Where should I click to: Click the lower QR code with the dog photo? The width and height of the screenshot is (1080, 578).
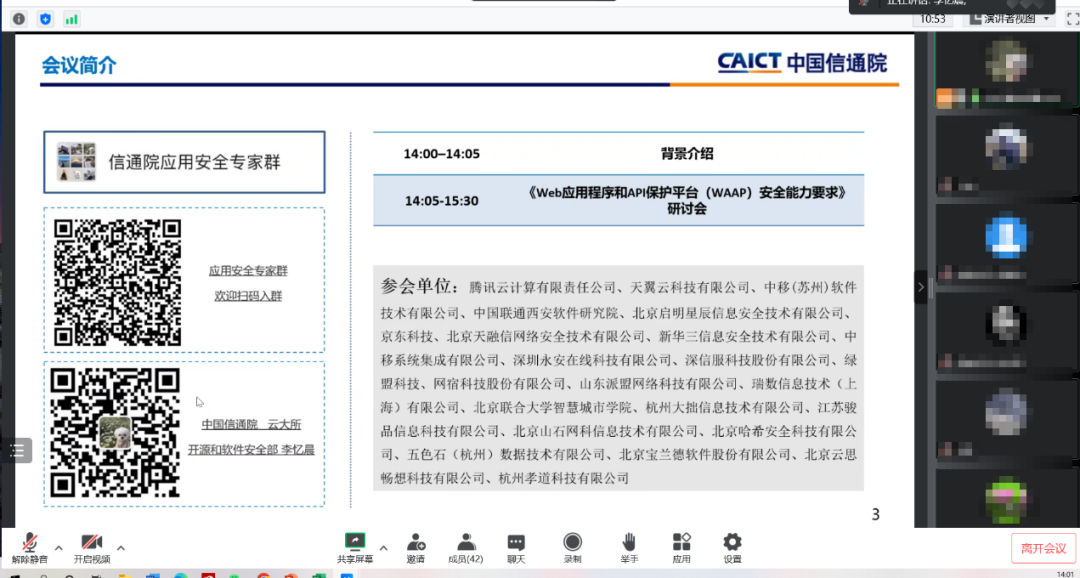[x=115, y=433]
